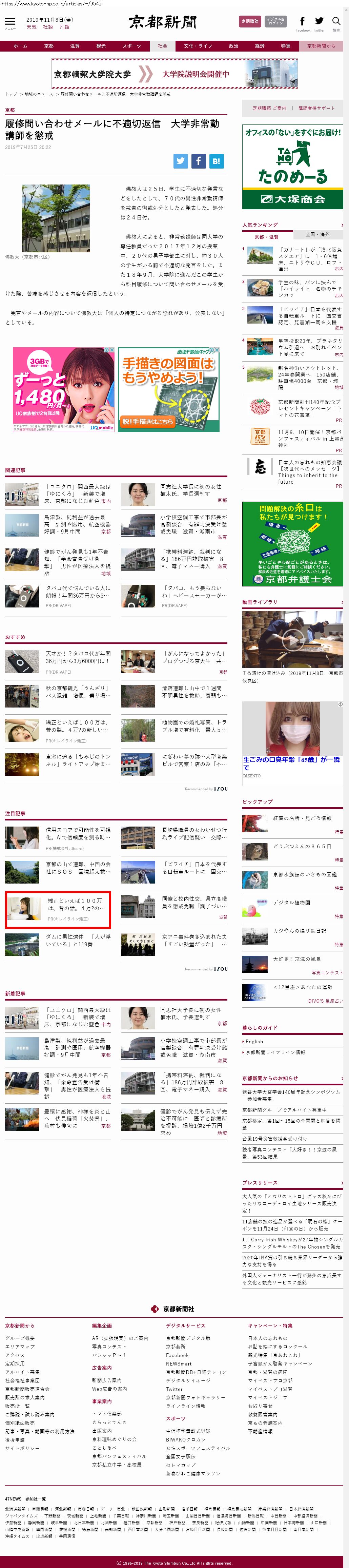
Task: Click the デジタル版ログイン button
Action: click(x=275, y=22)
